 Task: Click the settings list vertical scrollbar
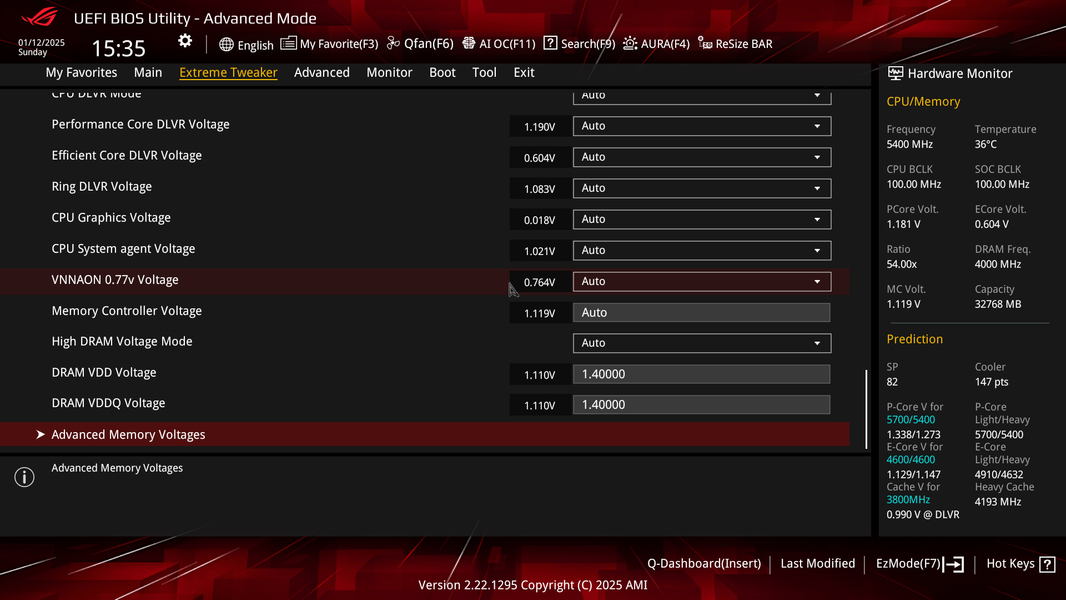(866, 409)
